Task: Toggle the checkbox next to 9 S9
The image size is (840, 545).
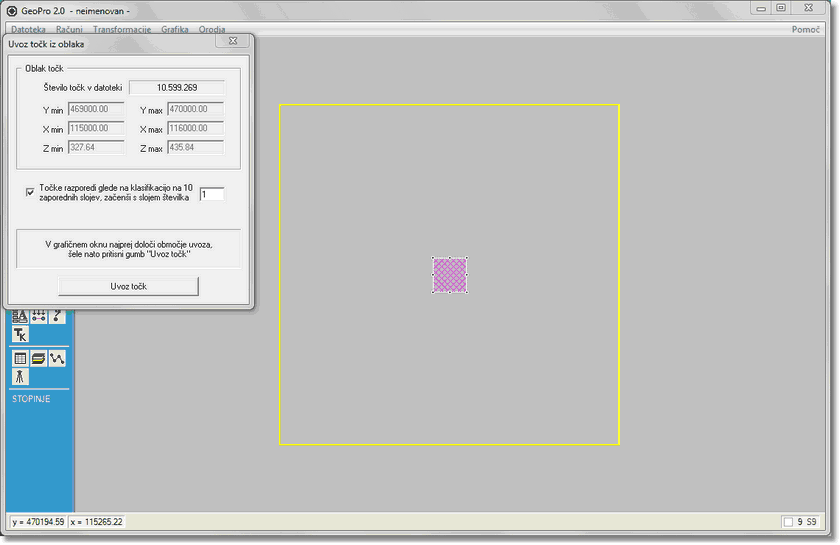Action: pyautogui.click(x=789, y=522)
